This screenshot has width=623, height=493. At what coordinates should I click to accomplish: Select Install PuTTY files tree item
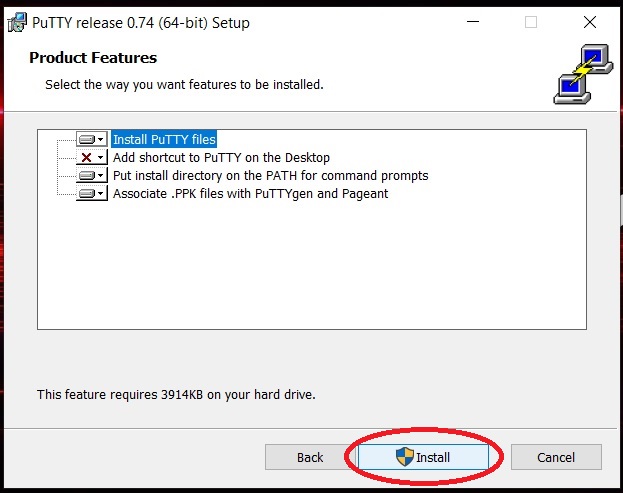164,139
